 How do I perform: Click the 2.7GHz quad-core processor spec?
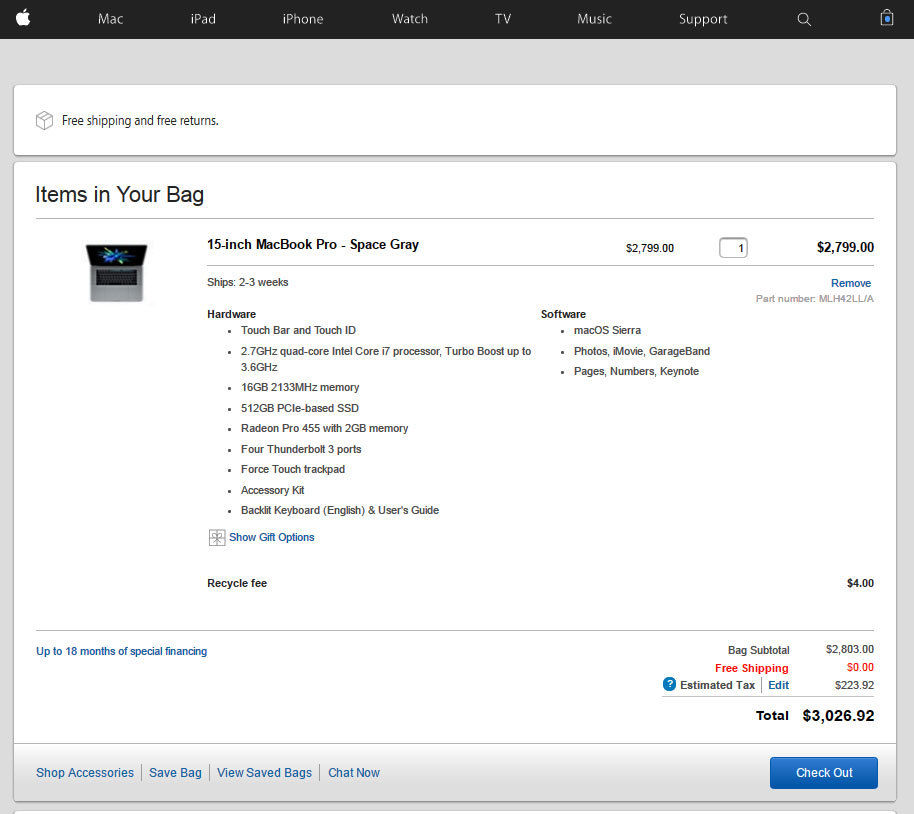tap(386, 359)
